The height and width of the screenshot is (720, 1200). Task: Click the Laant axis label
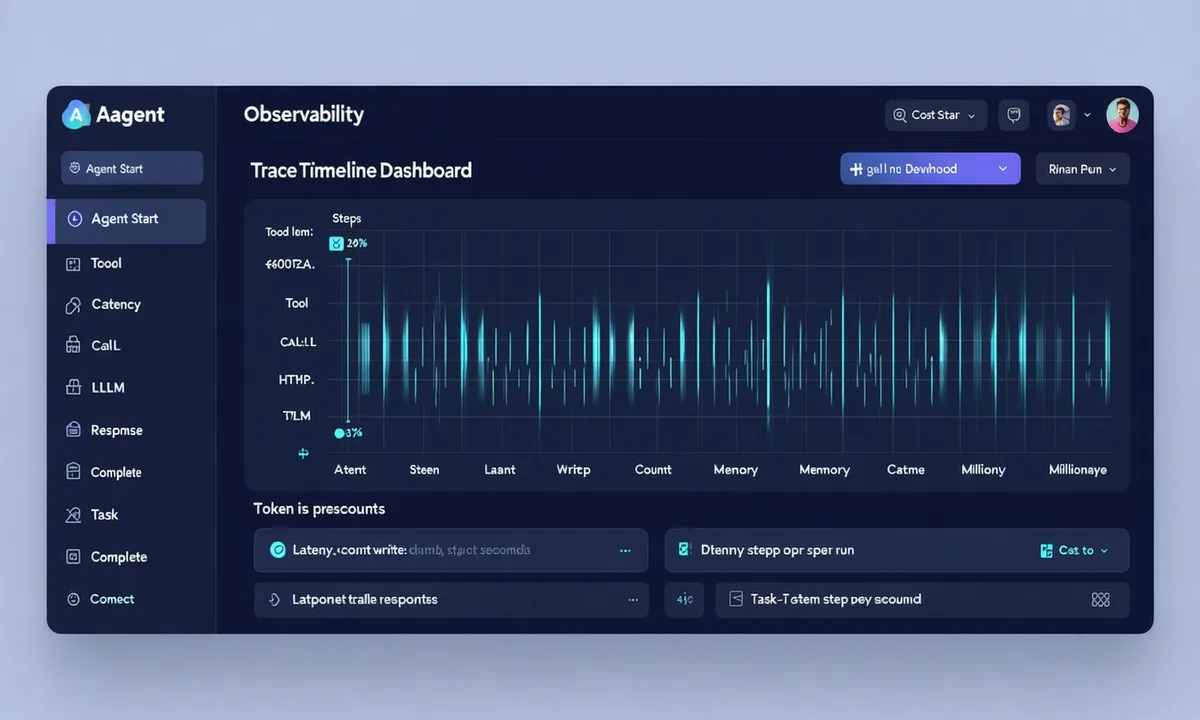499,470
